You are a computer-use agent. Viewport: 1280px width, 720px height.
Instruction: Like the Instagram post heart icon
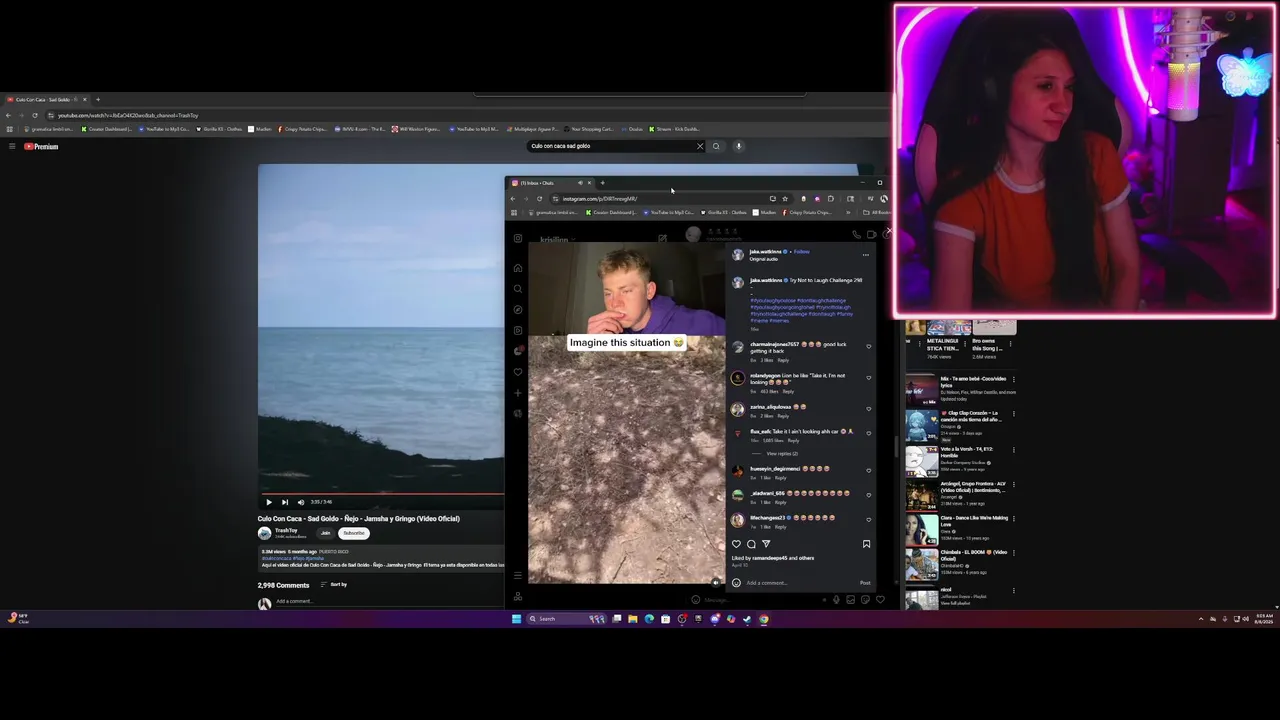point(737,544)
